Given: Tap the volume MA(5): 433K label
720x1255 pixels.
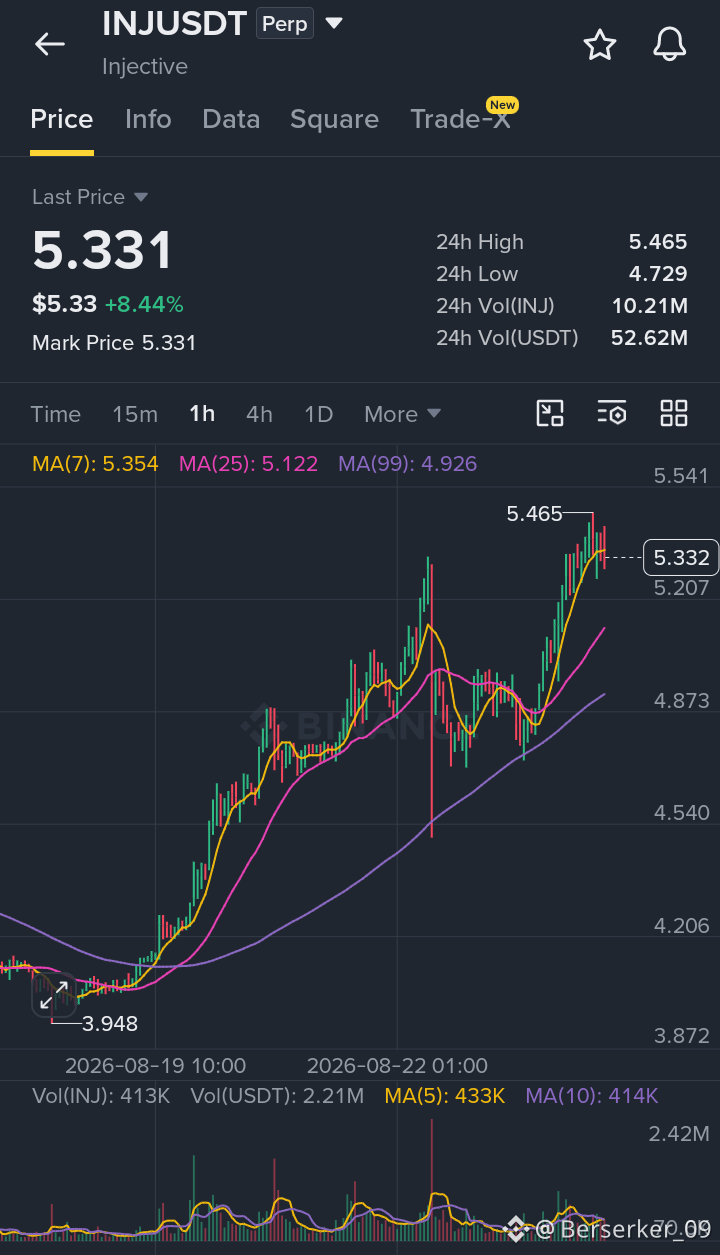Looking at the screenshot, I should pos(445,1096).
